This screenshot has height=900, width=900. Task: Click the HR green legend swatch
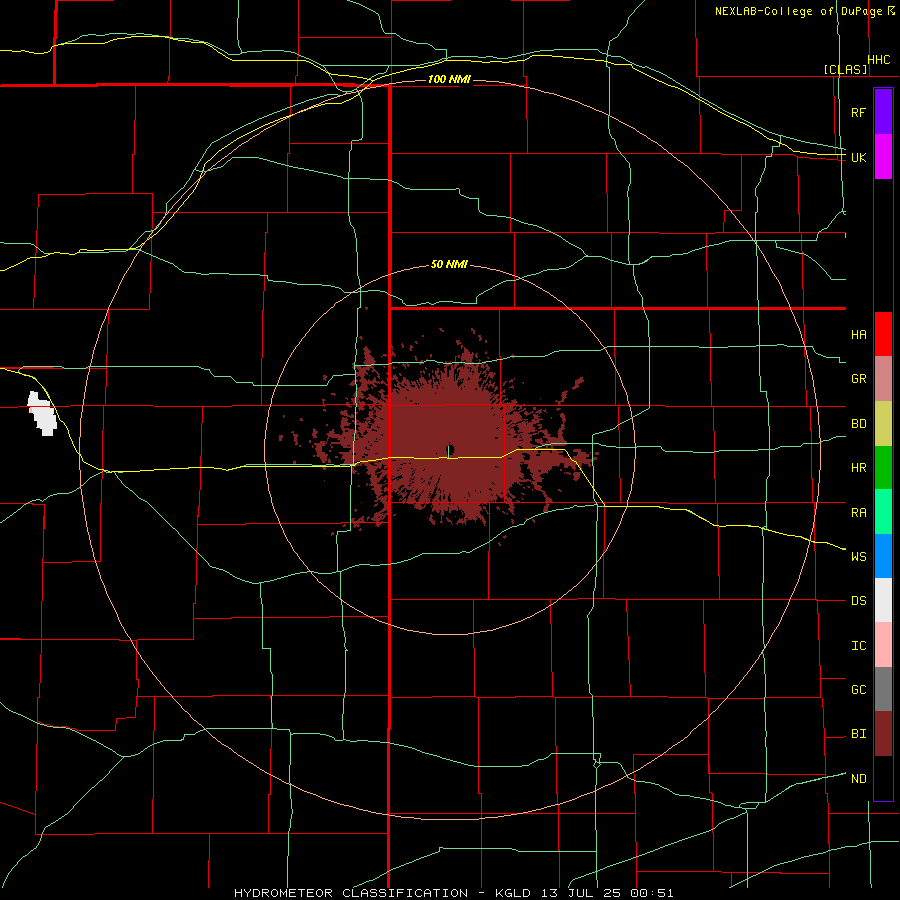883,468
